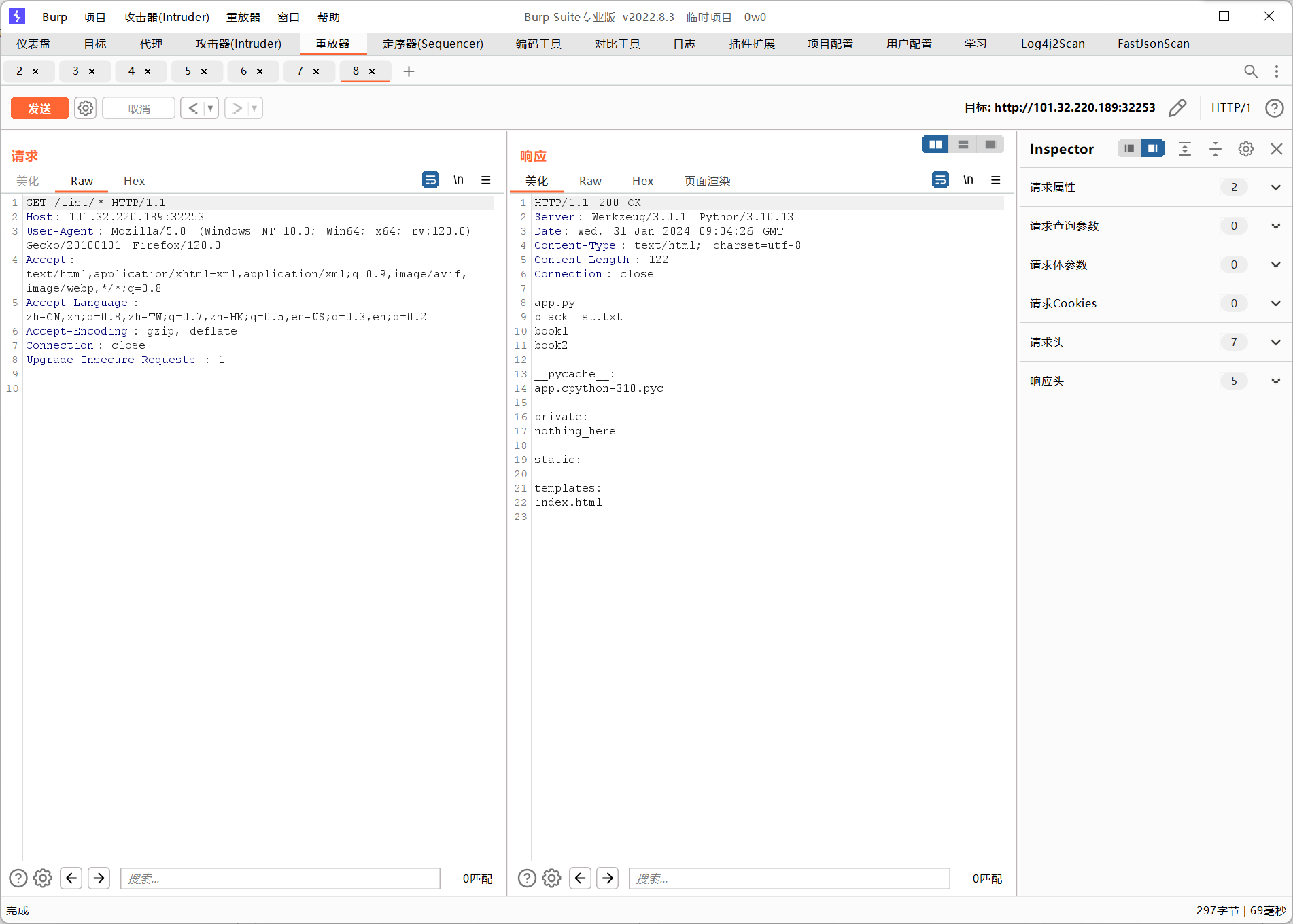Open the 编码工具 tab

538,44
